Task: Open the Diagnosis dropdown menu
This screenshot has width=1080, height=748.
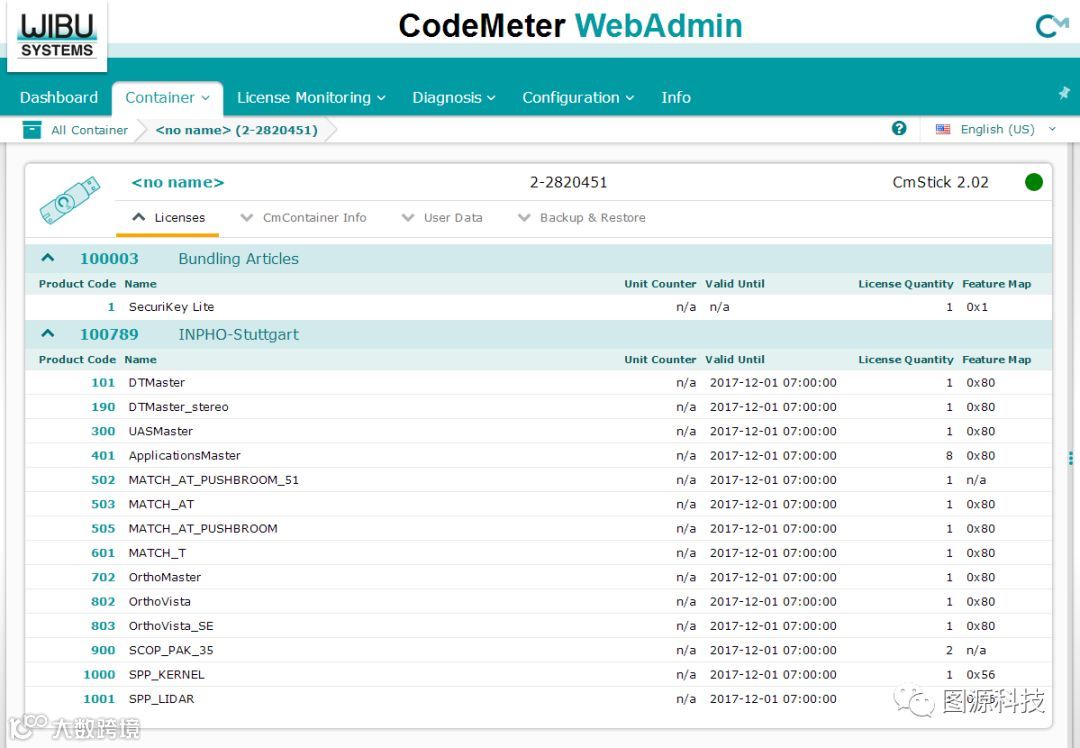Action: (453, 98)
